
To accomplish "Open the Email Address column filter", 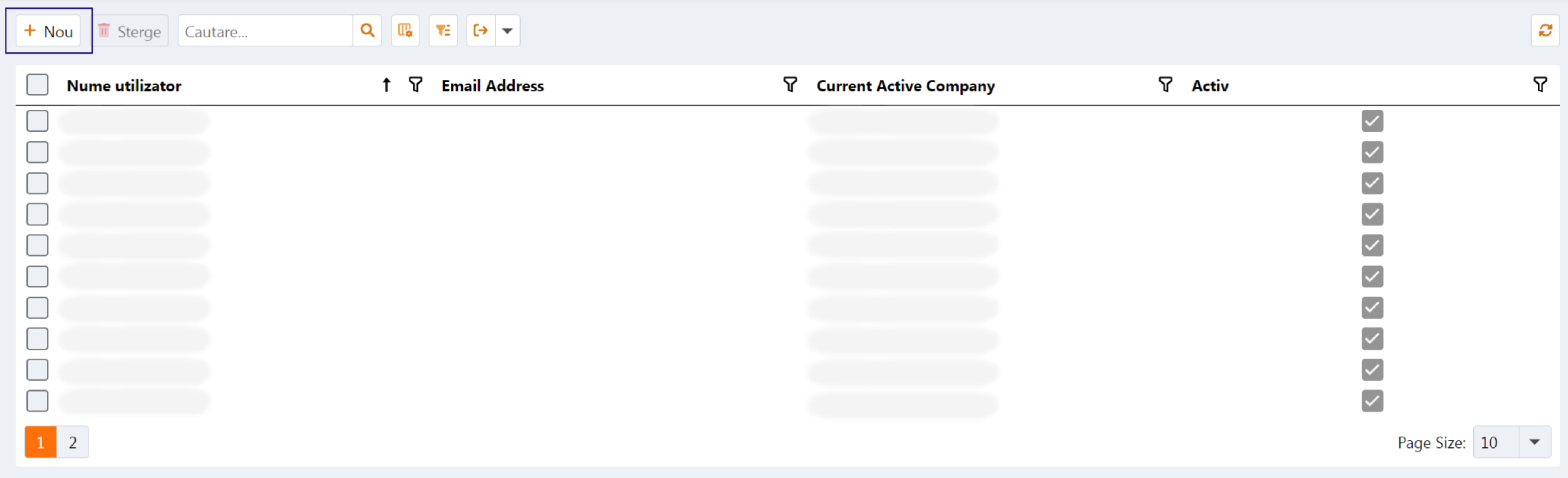I will point(790,85).
